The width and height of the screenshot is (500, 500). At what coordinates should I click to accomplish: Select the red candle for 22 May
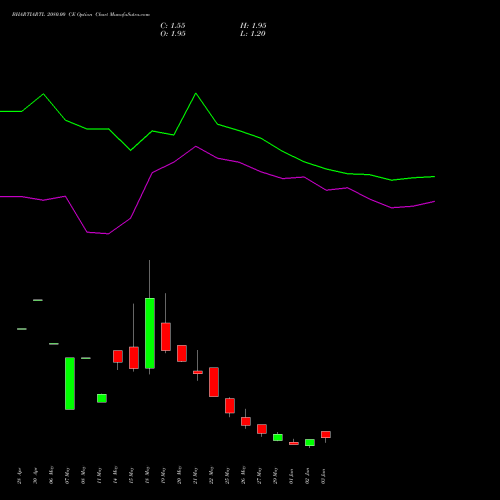[x=214, y=382]
